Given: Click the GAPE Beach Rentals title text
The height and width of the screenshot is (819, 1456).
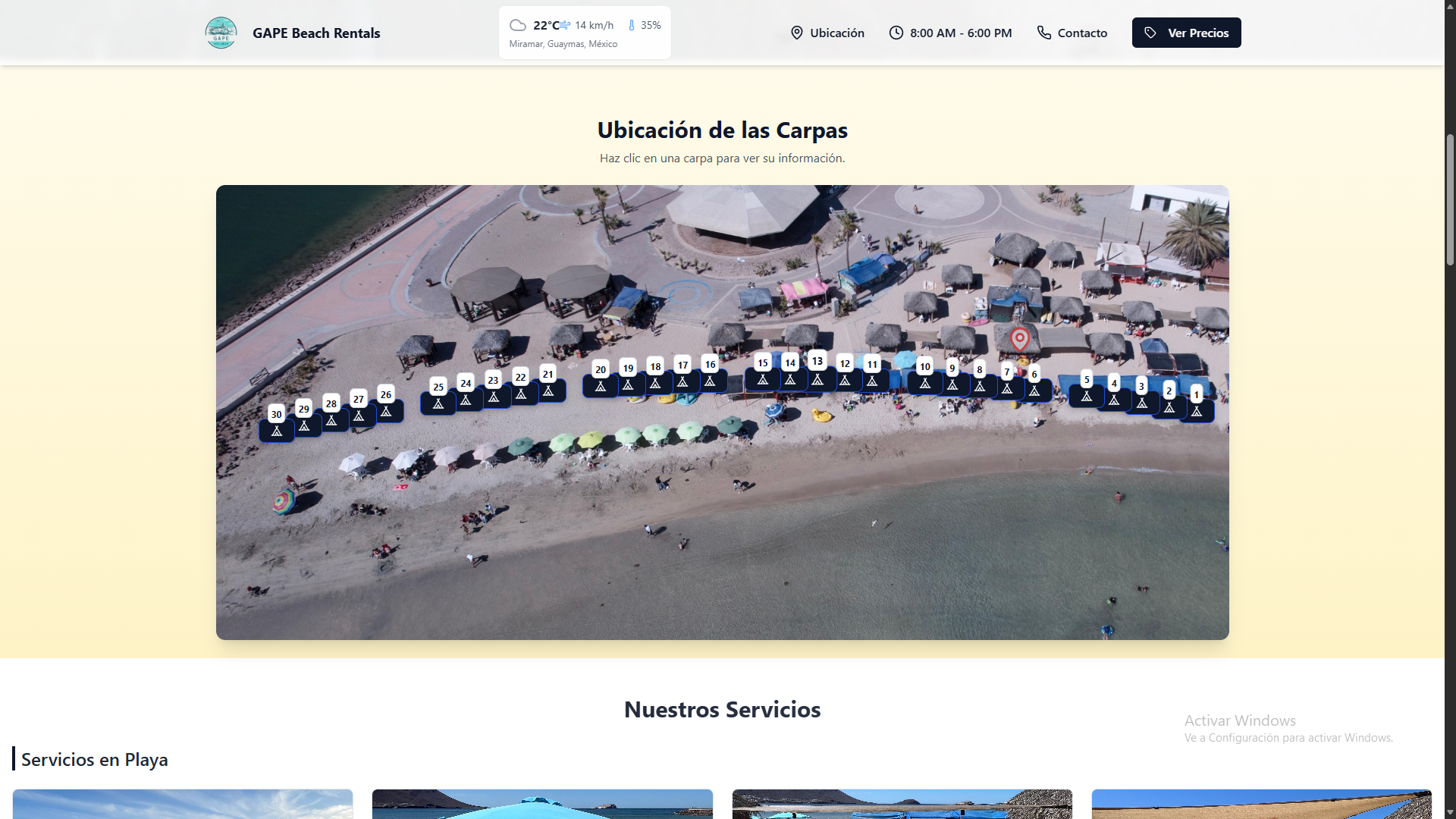Looking at the screenshot, I should [316, 33].
